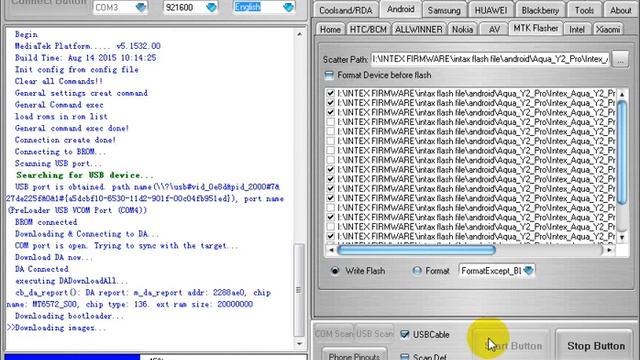This screenshot has height=360, width=640.
Task: Click the 'Connecting to BROM...' log line
Action: point(60,152)
